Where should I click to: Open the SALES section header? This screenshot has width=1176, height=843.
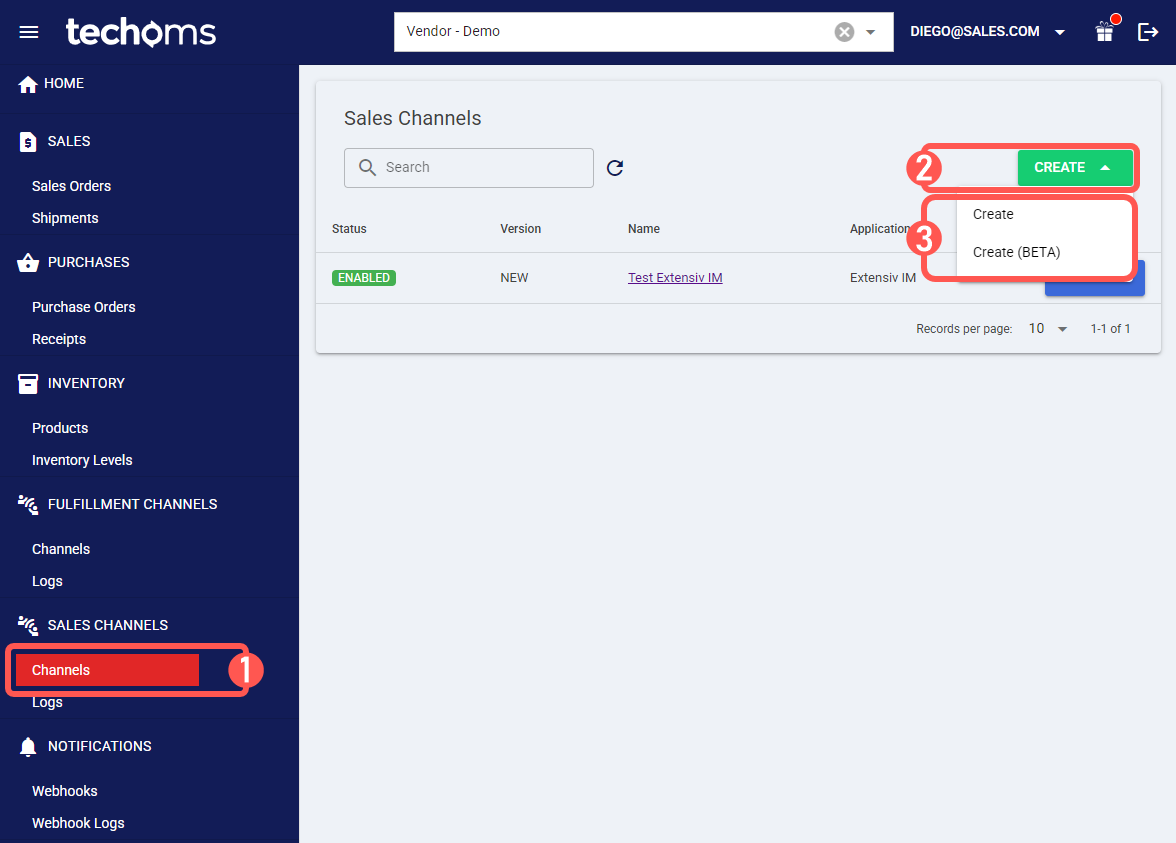click(69, 141)
